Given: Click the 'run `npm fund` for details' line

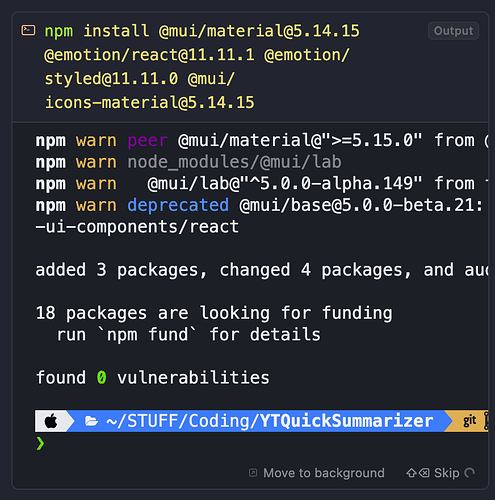Looking at the screenshot, I should 188,335.
